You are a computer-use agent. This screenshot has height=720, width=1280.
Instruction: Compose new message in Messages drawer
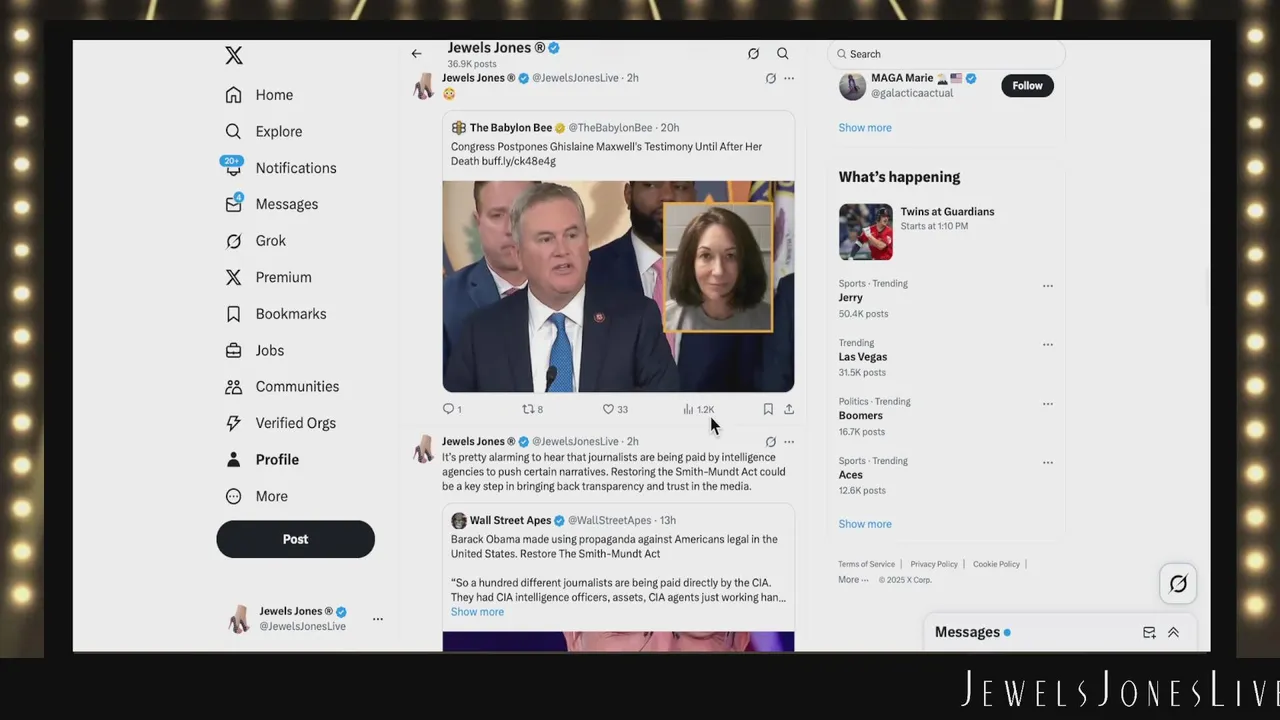point(1149,633)
